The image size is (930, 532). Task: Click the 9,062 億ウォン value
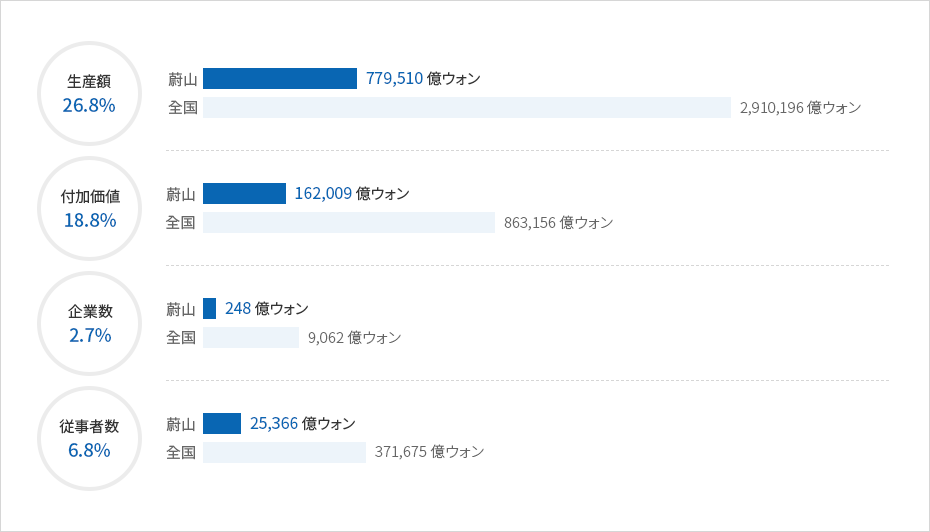click(x=354, y=337)
